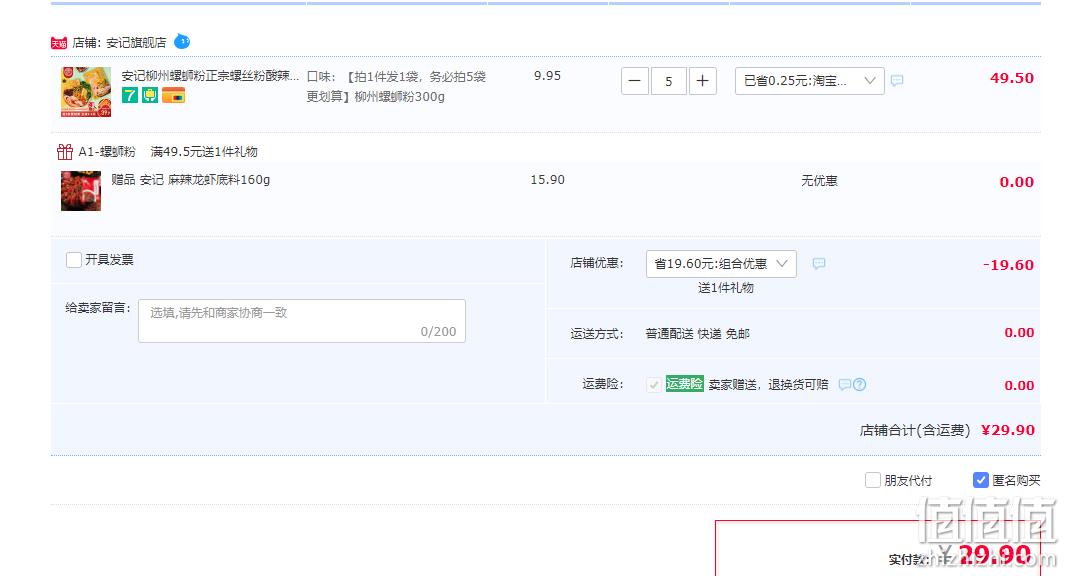Toggle the 运费险 checkbox
Image resolution: width=1066 pixels, height=576 pixels.
[653, 385]
